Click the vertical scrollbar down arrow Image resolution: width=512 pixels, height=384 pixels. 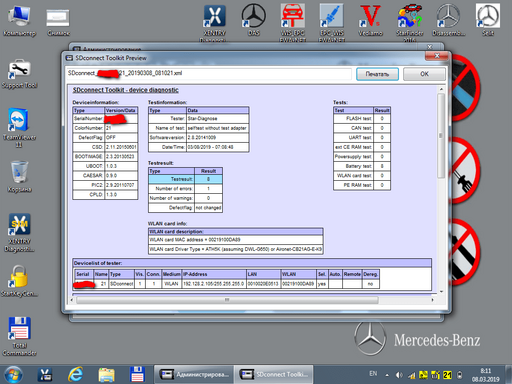click(441, 292)
